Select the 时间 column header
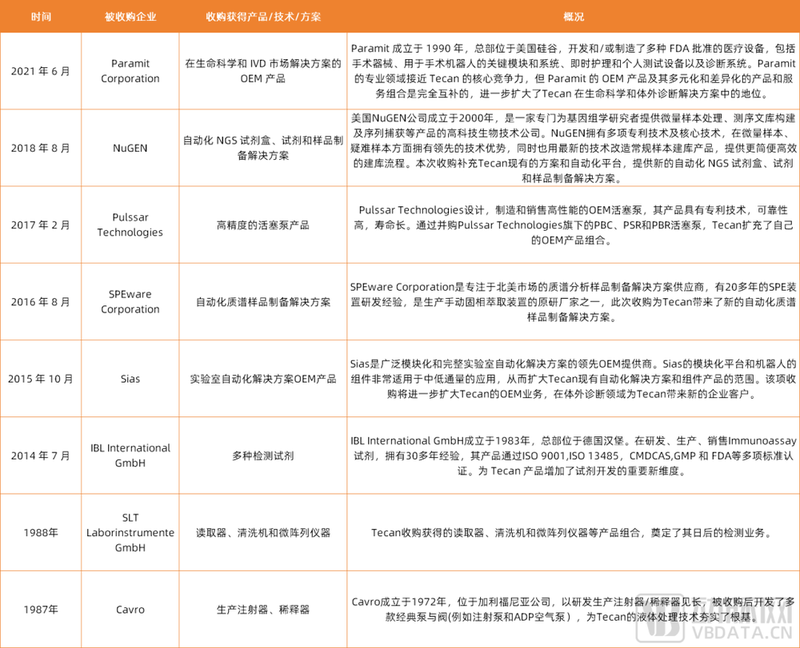The width and height of the screenshot is (800, 648). click(42, 17)
